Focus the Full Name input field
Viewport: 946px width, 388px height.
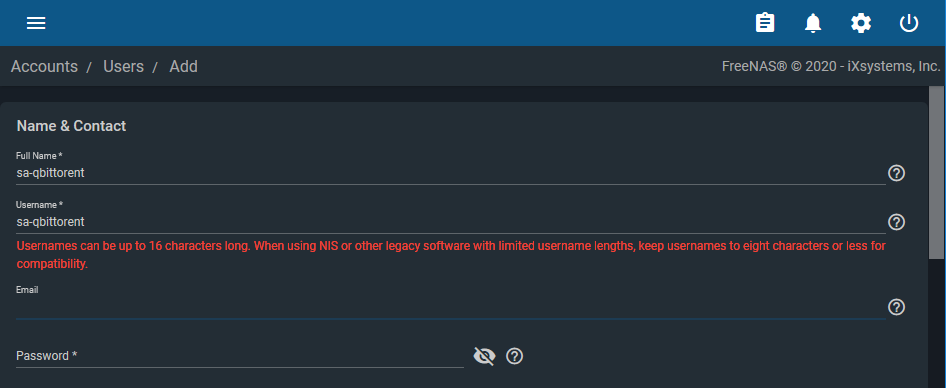coord(451,173)
